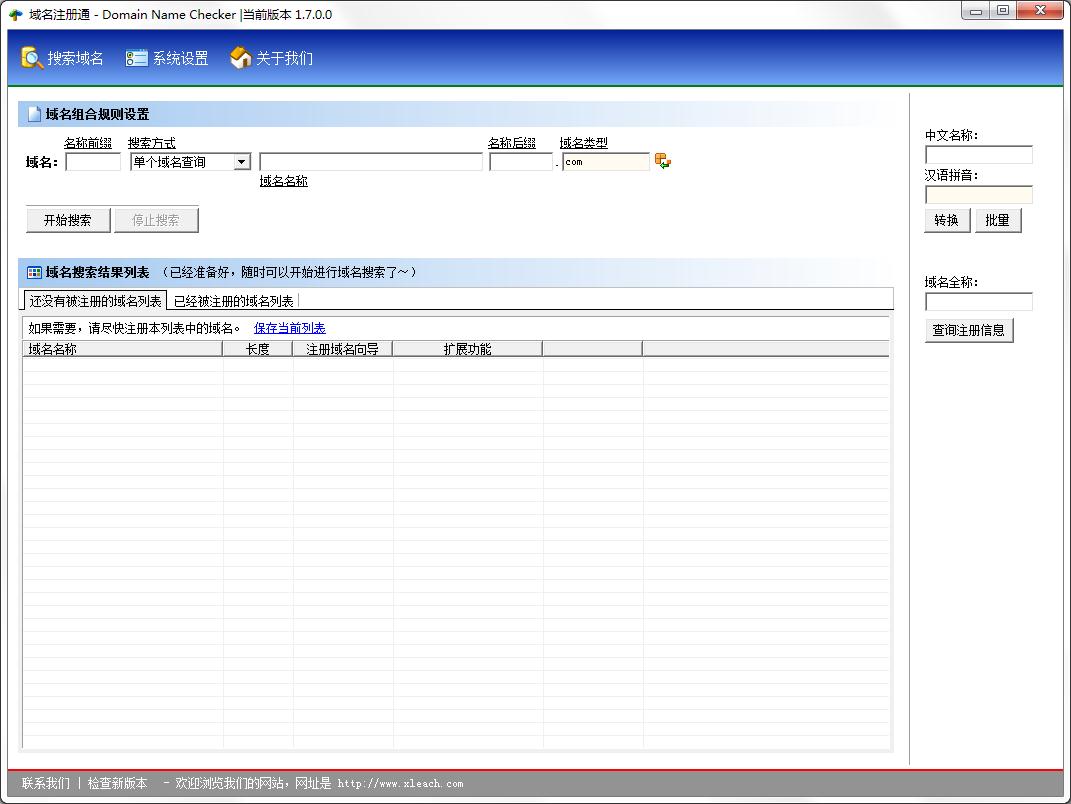Click the 检查新版本 link in status bar
Viewport: 1071px width, 804px height.
click(117, 783)
